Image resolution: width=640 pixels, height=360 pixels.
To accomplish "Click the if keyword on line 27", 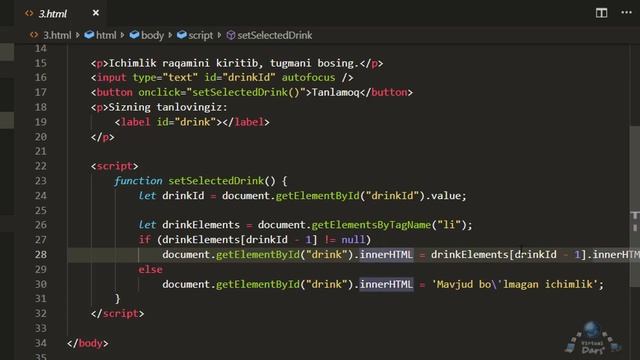I will coord(144,240).
